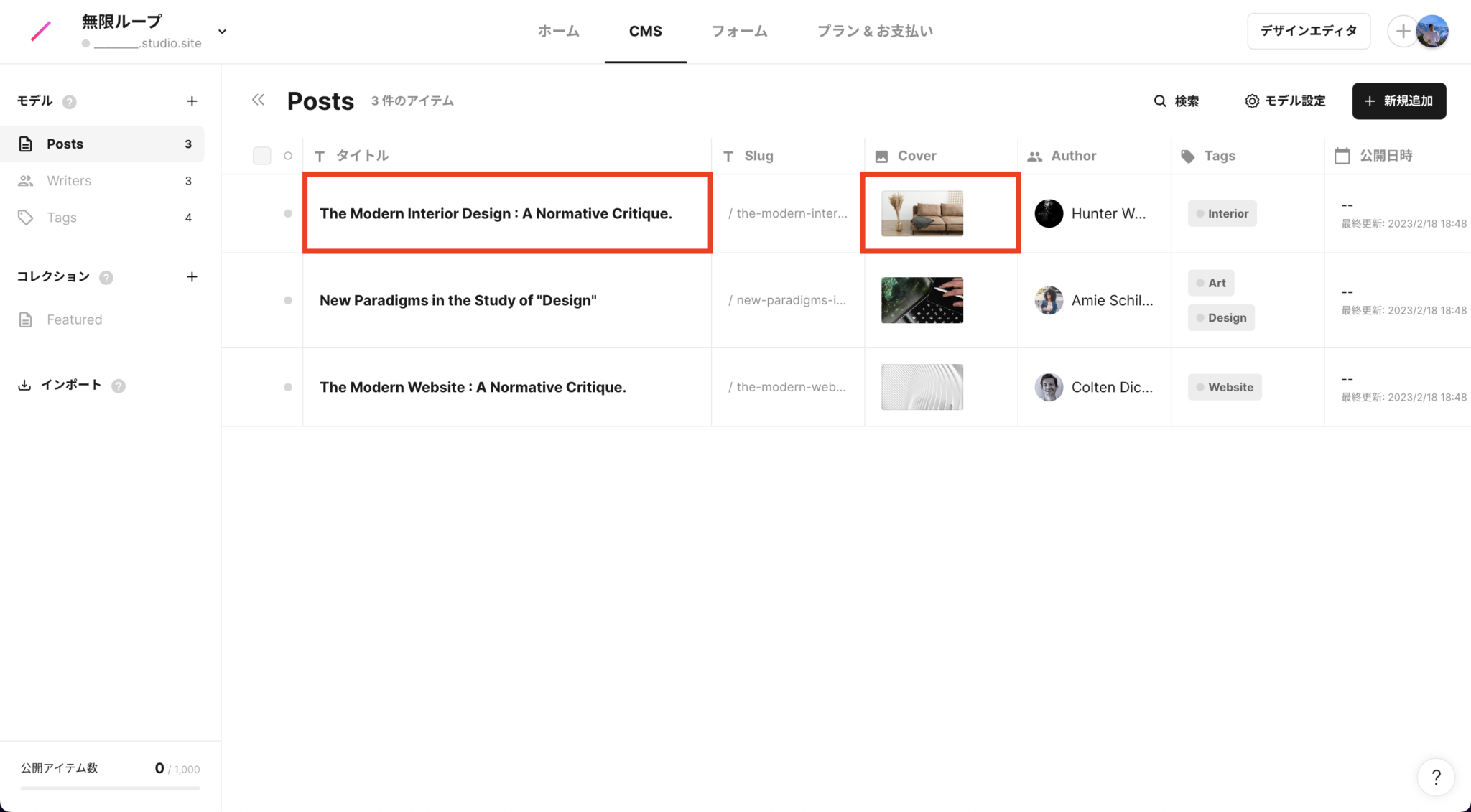This screenshot has height=812, width=1471.
Task: Click the pink Studio logo icon
Action: pyautogui.click(x=41, y=31)
